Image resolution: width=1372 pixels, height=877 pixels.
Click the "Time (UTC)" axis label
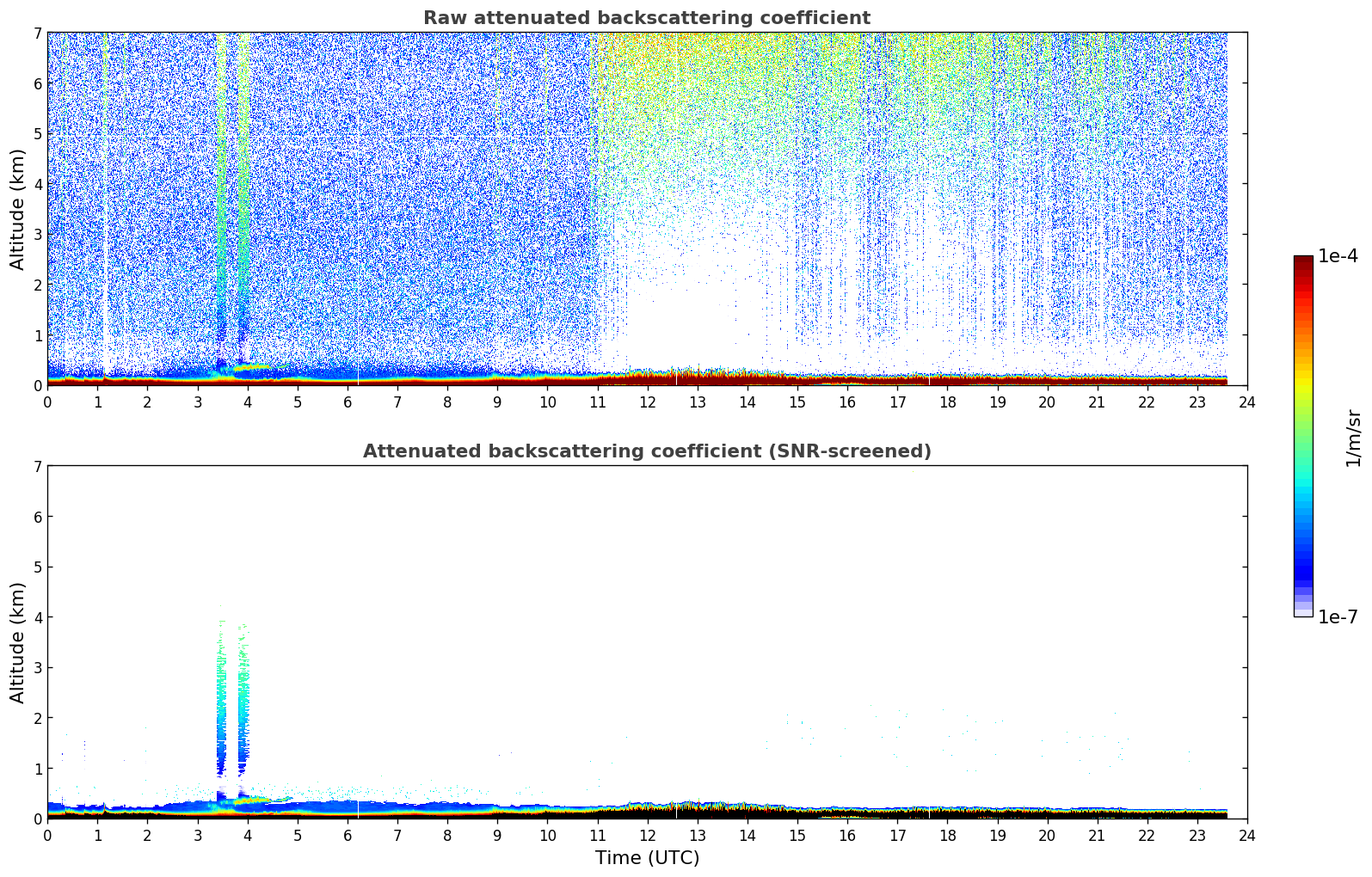[647, 858]
